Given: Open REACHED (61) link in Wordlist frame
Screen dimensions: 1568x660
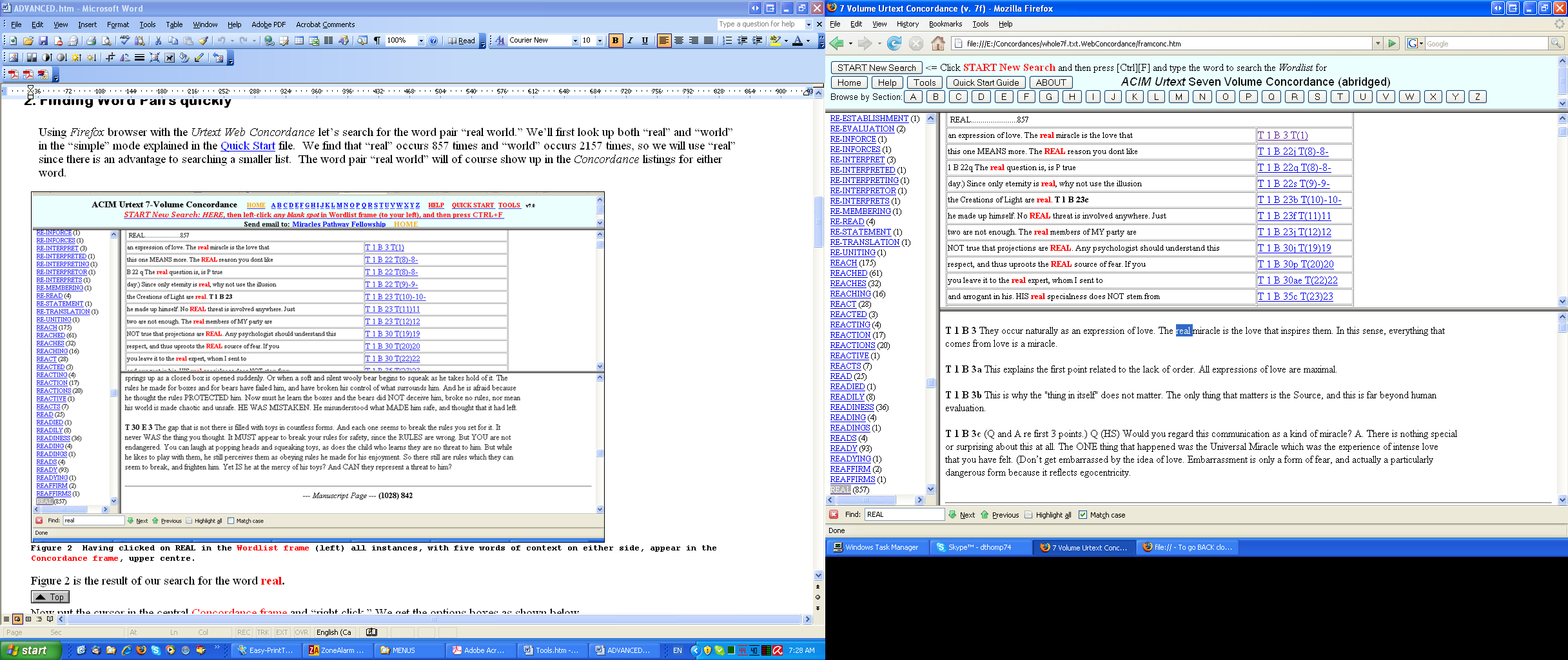Looking at the screenshot, I should (848, 273).
